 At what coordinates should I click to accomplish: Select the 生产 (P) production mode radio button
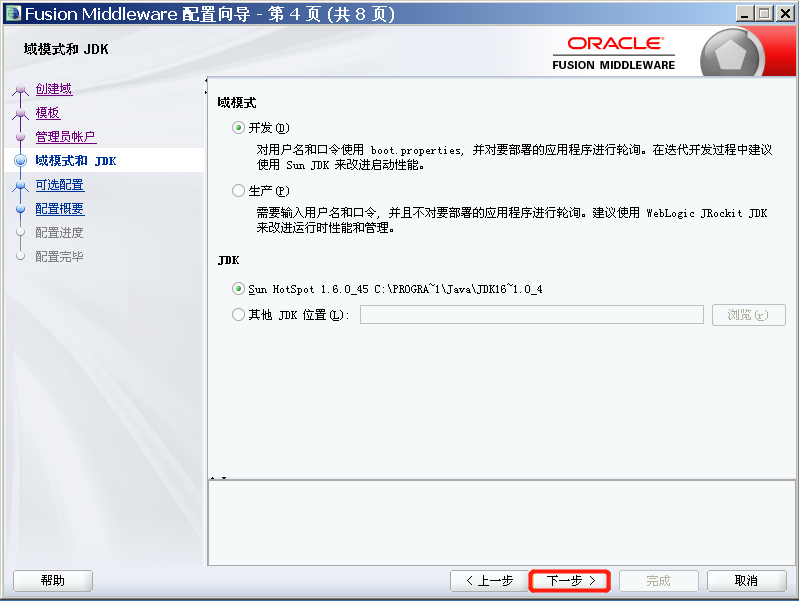coord(238,191)
